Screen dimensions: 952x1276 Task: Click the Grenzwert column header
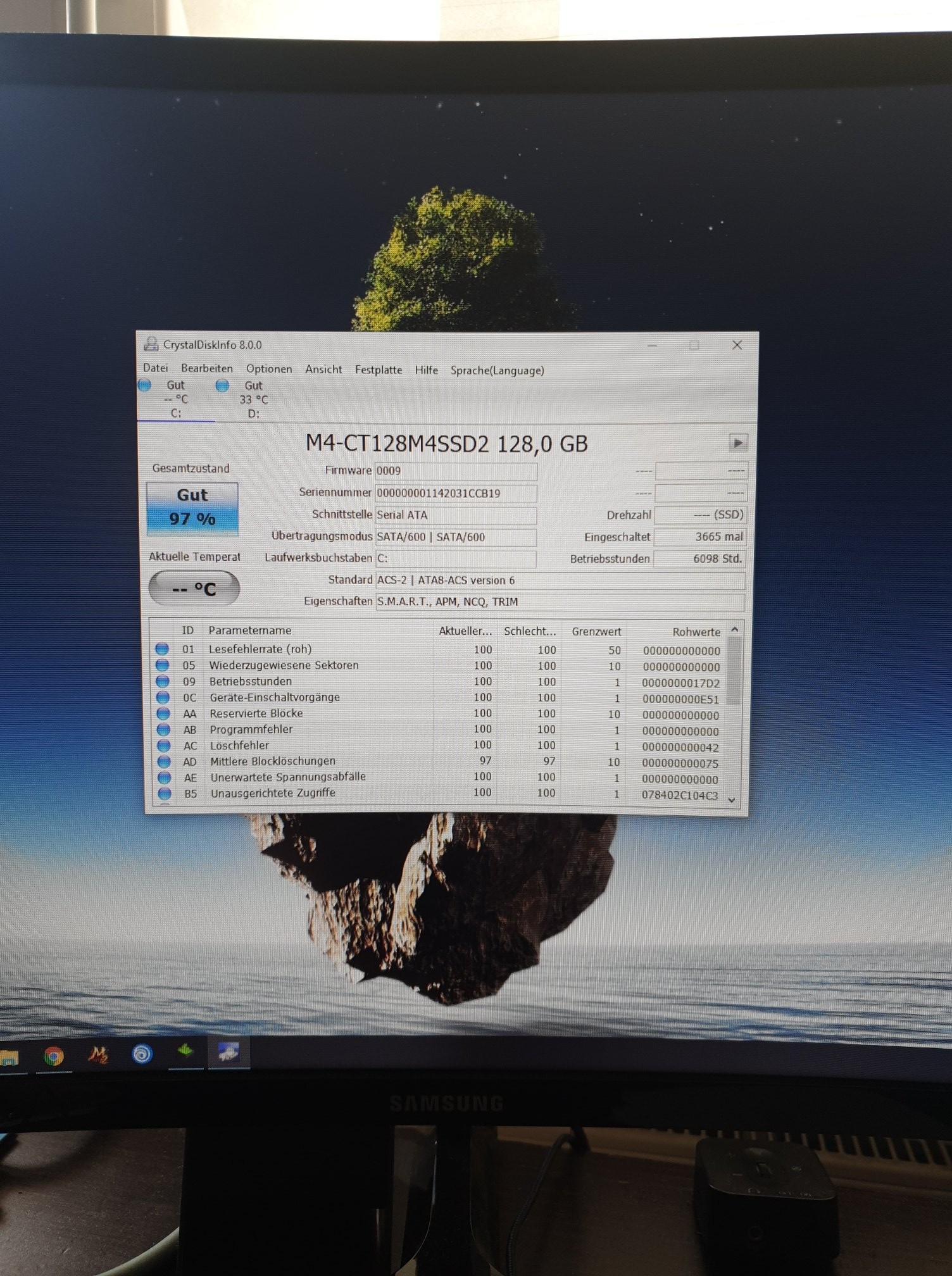pos(596,632)
